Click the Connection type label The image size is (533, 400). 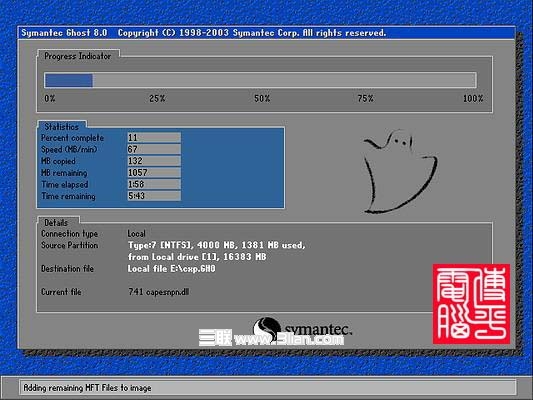tap(69, 234)
